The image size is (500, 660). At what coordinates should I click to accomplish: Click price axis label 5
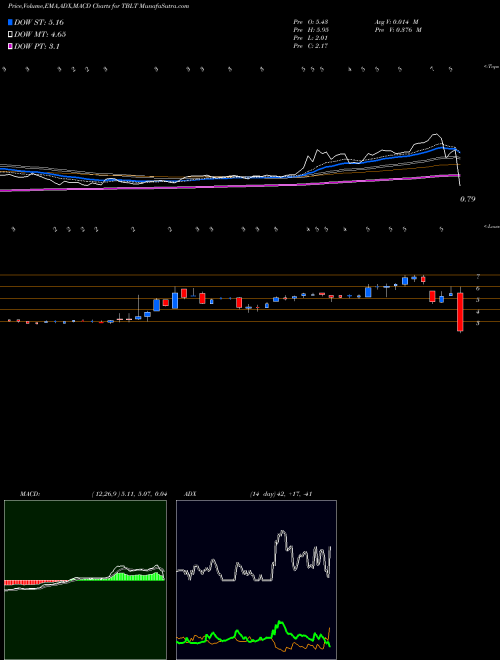pos(478,300)
